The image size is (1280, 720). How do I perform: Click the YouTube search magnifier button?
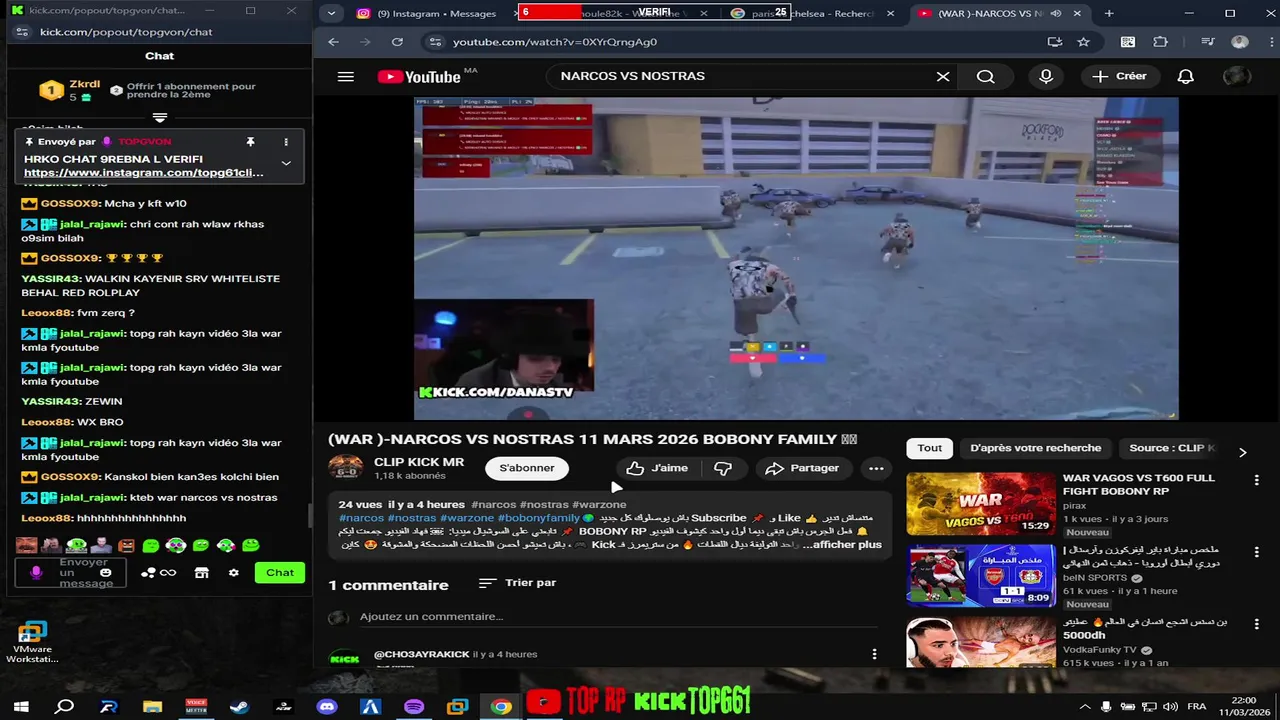[x=985, y=76]
